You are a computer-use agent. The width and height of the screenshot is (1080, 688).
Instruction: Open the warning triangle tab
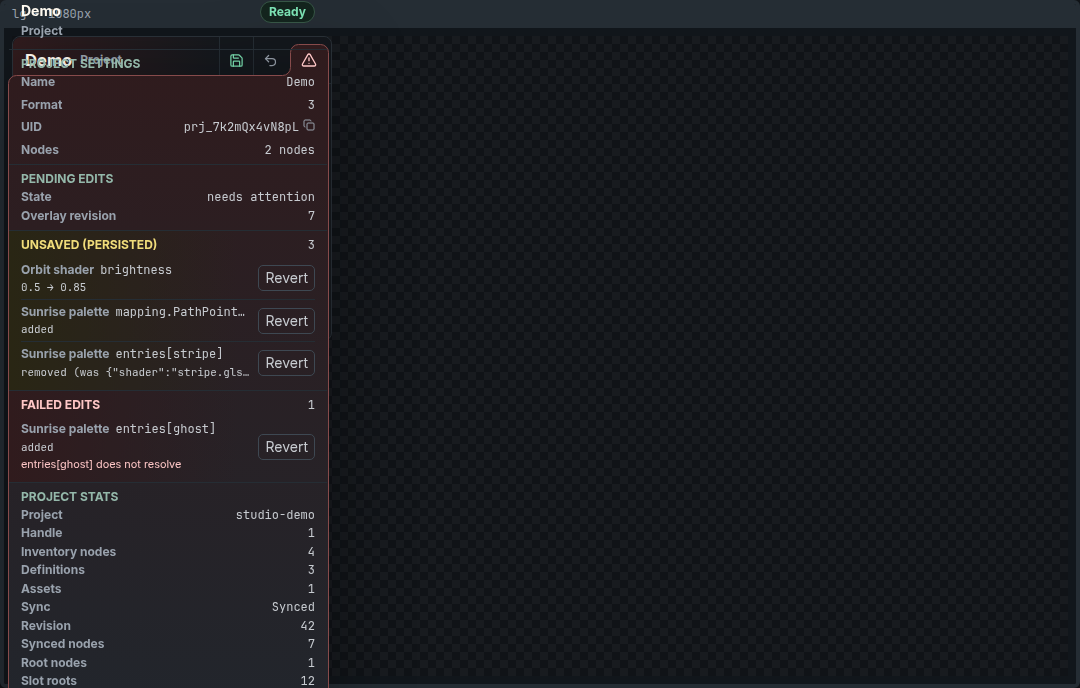(309, 61)
